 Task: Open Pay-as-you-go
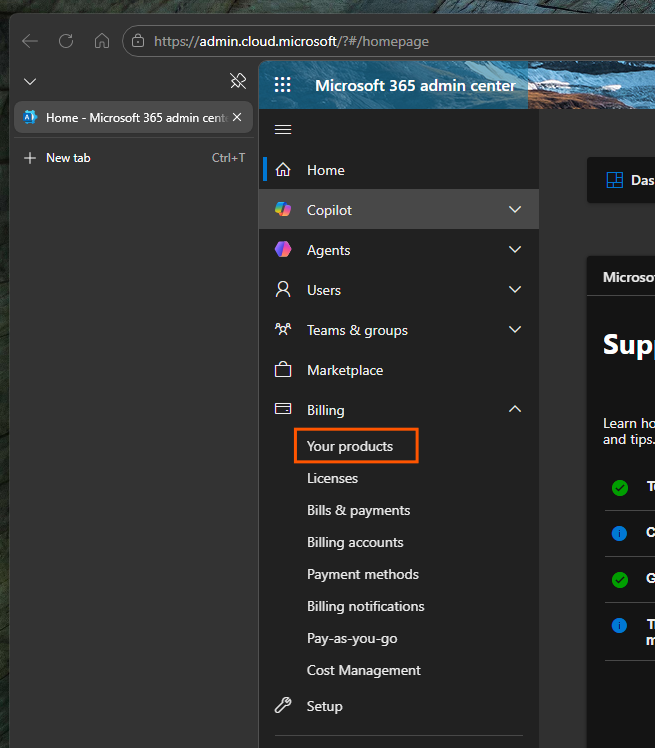352,638
